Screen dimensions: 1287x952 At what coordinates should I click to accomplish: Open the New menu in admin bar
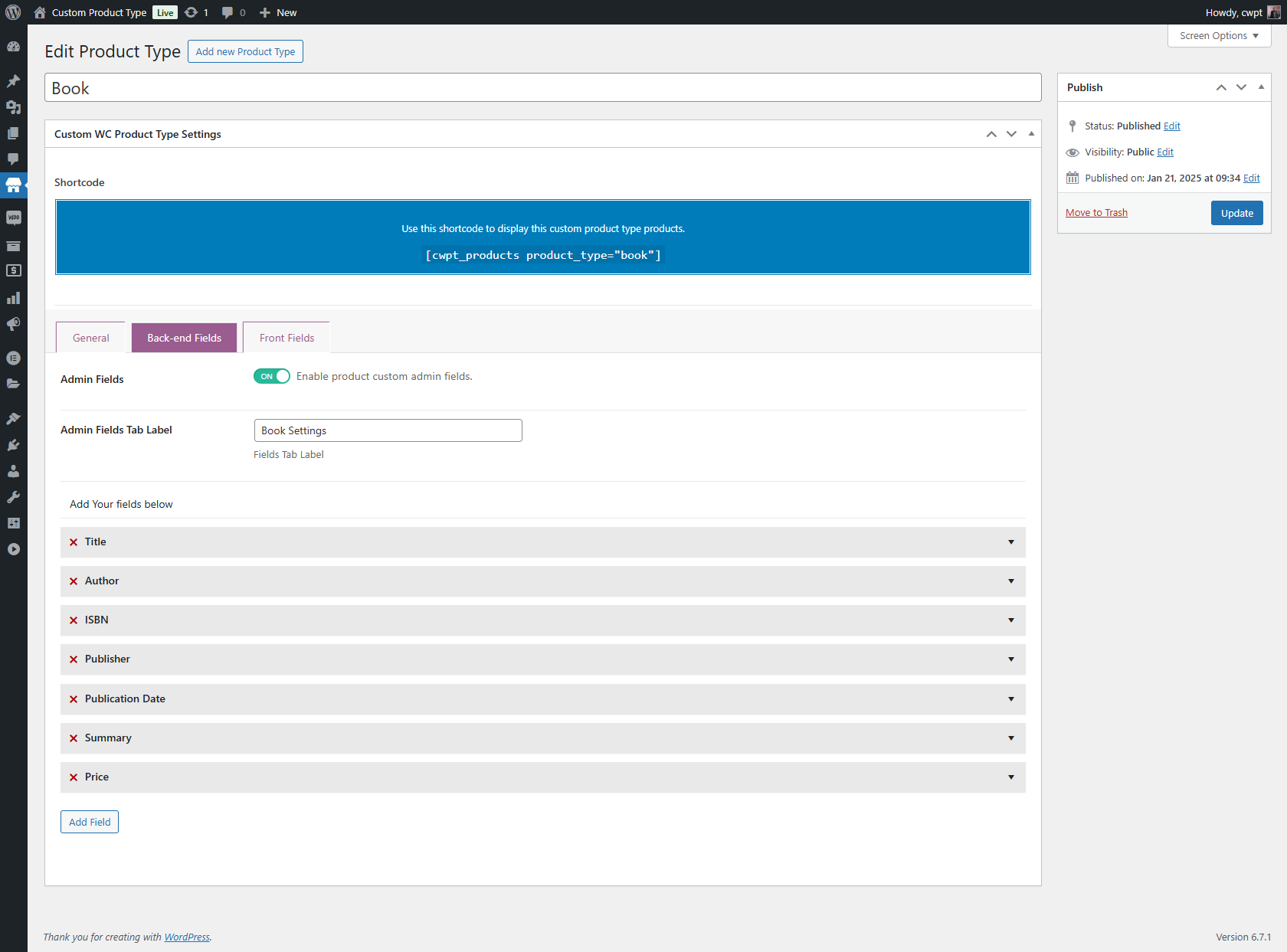[x=278, y=12]
